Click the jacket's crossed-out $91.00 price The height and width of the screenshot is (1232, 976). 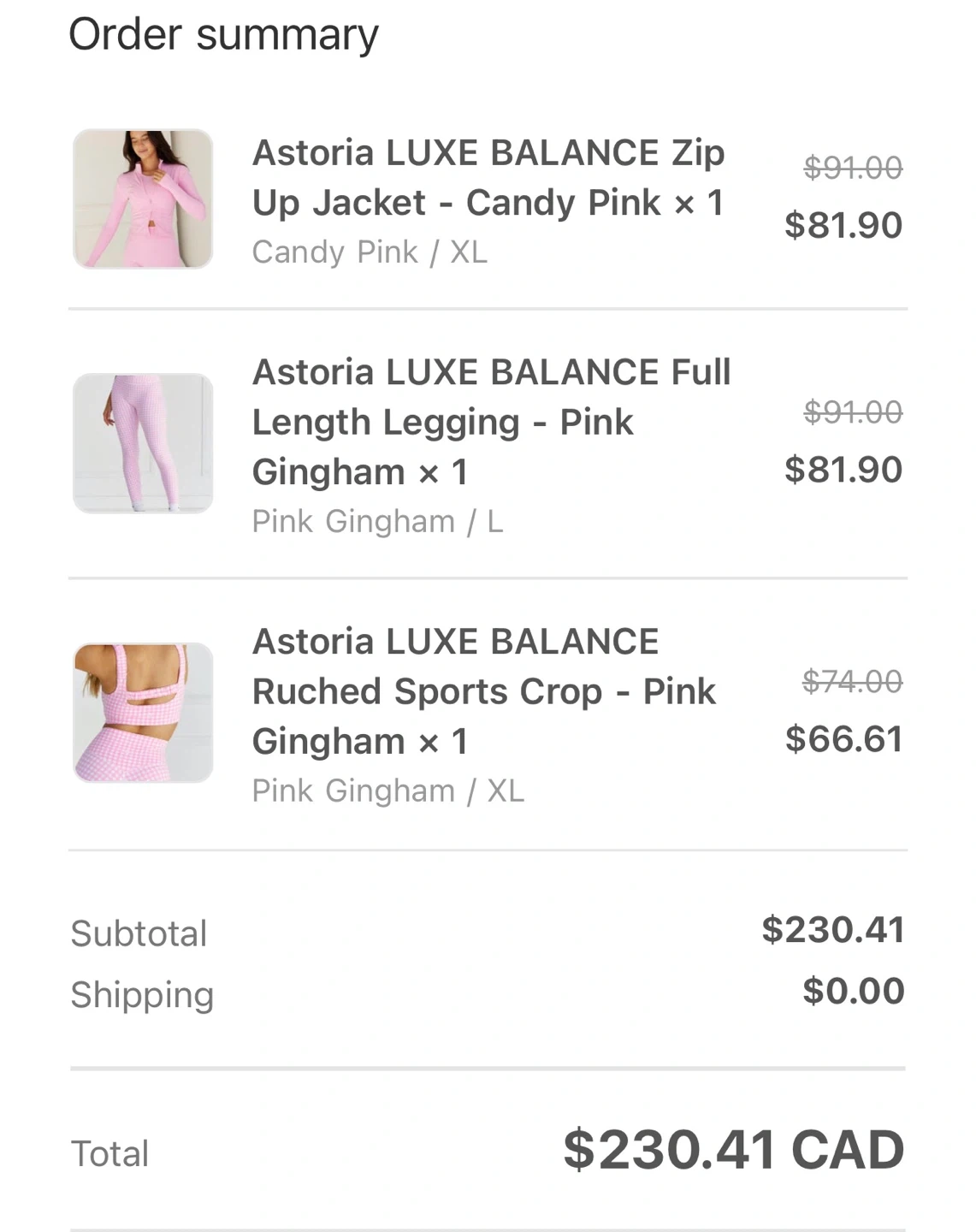click(853, 168)
